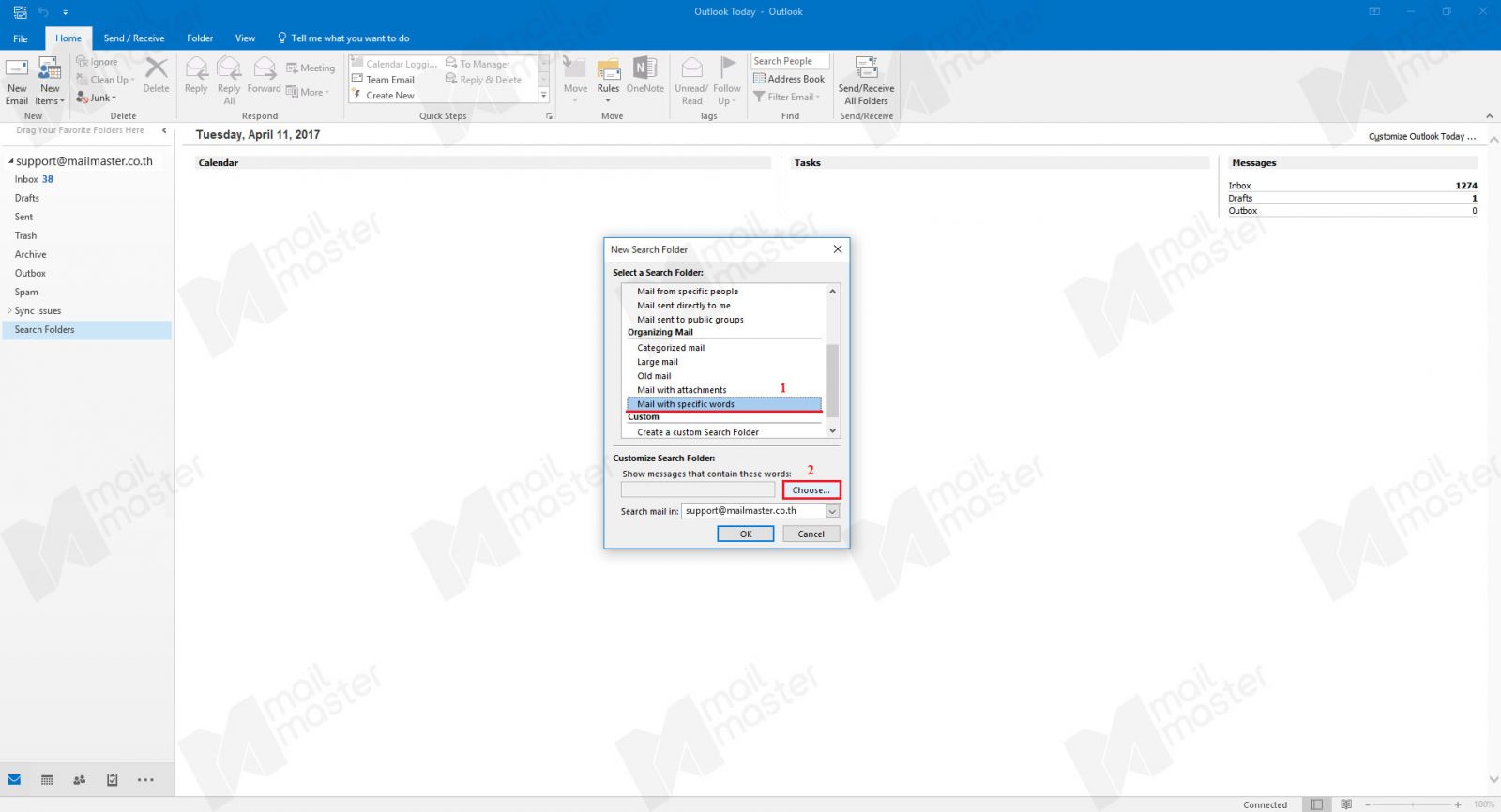Click the Inbox link under Messages
The height and width of the screenshot is (812, 1501).
[1239, 186]
